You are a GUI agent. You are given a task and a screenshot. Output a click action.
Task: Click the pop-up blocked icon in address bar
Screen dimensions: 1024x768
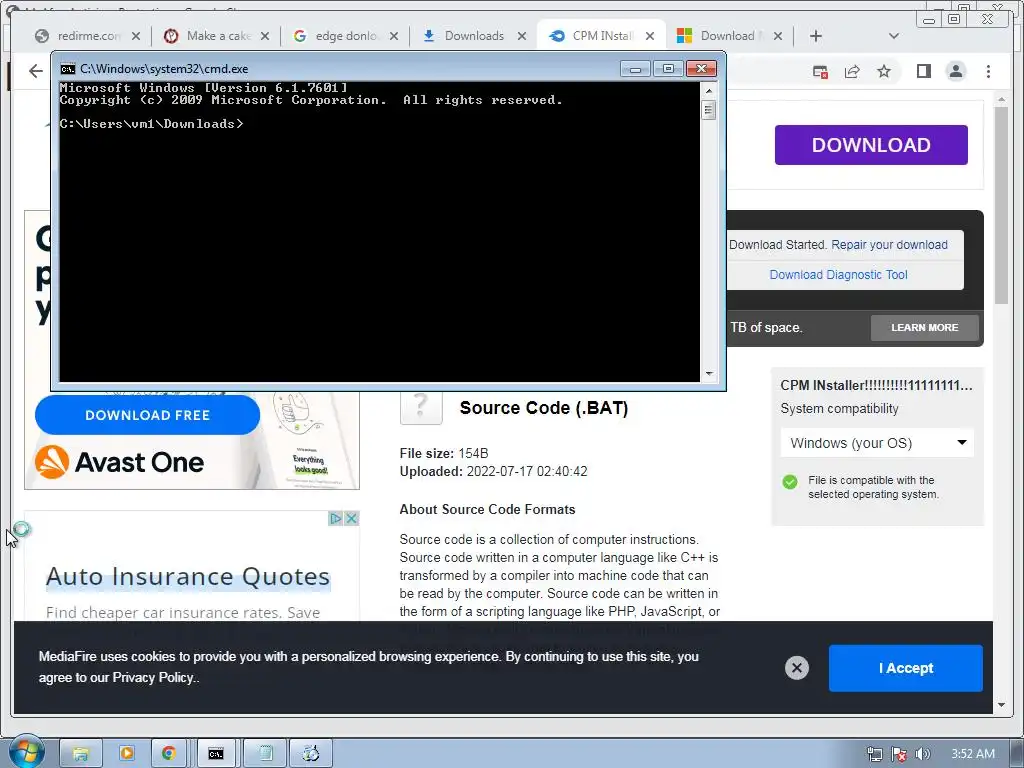820,71
